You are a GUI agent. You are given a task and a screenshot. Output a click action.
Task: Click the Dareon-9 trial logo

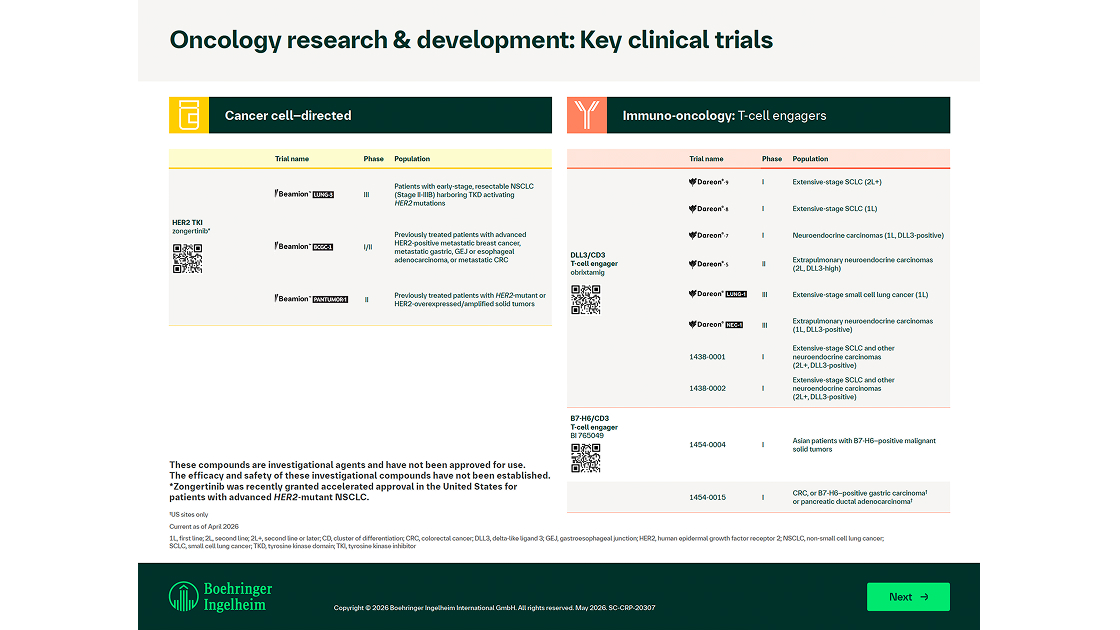(x=709, y=182)
